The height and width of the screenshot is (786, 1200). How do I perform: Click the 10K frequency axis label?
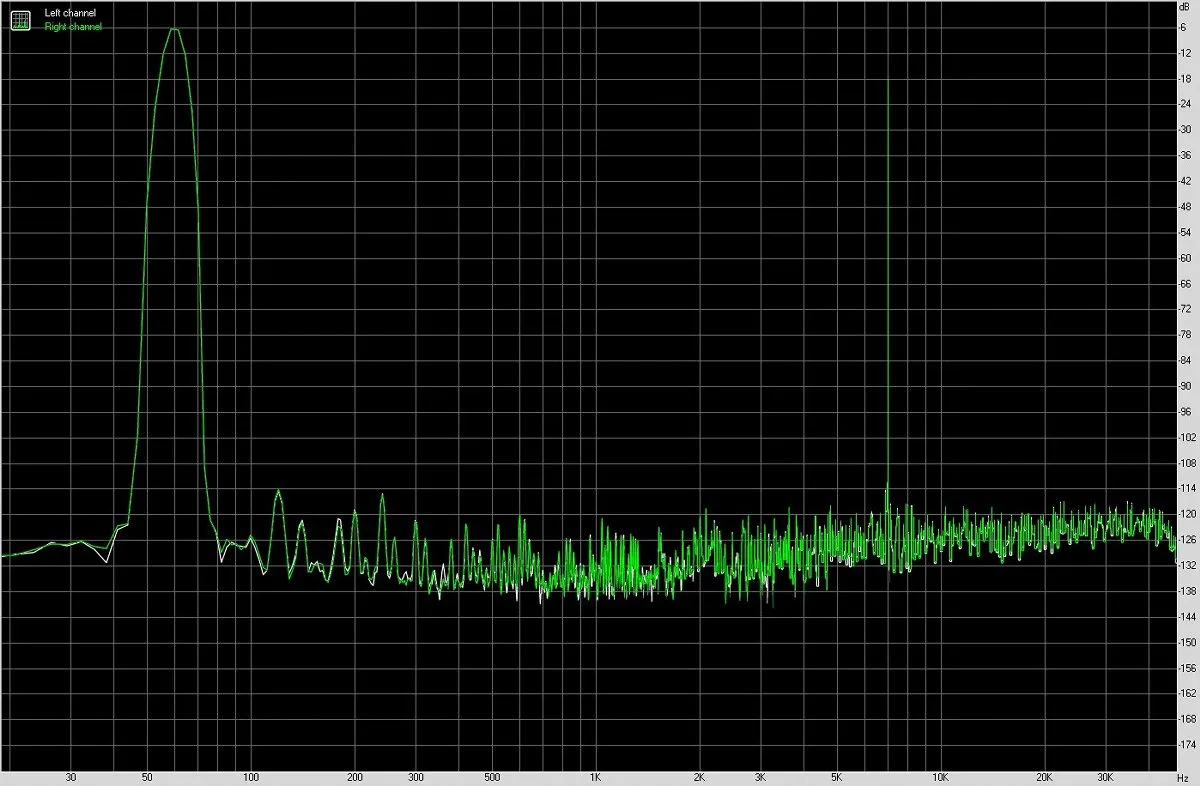(940, 777)
